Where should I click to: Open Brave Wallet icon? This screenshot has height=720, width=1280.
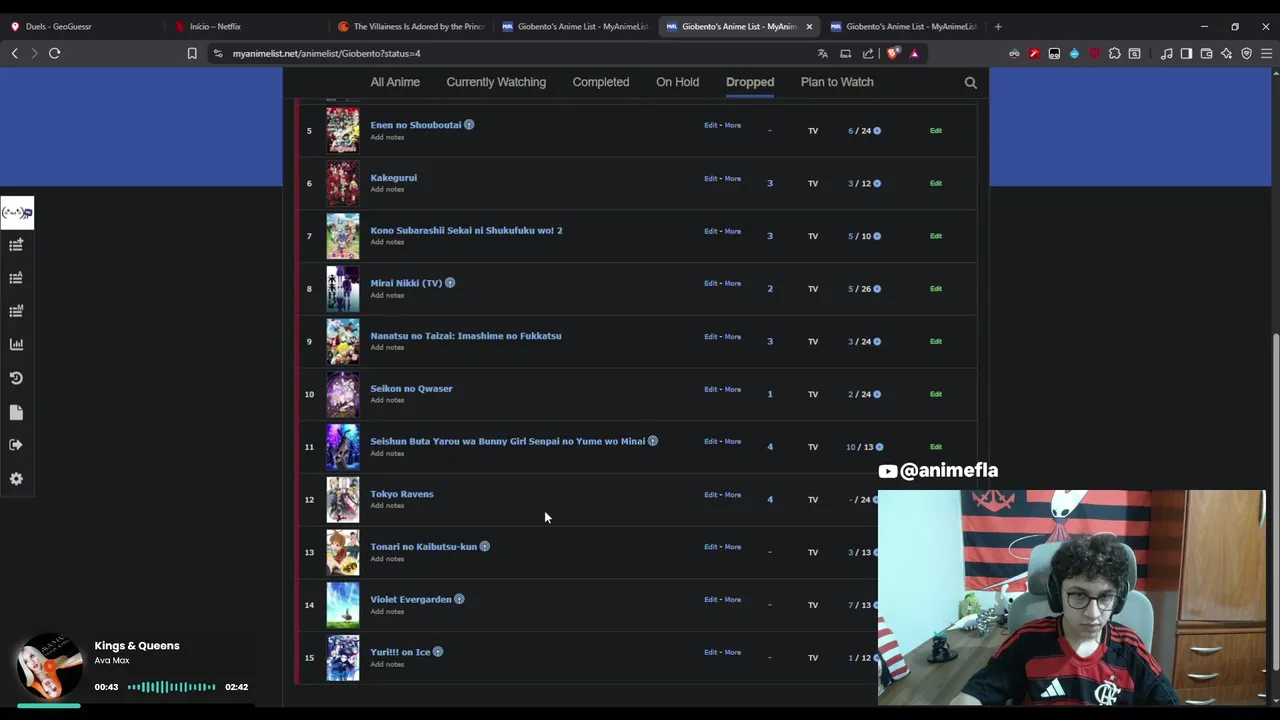[1206, 53]
